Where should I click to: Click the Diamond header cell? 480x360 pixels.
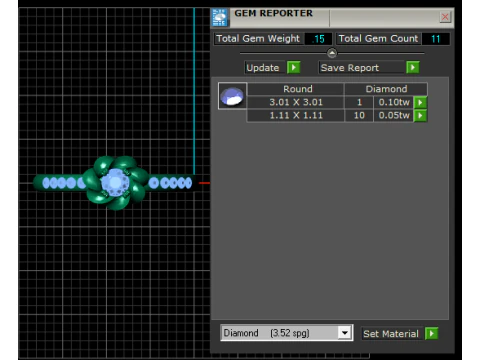pos(386,89)
